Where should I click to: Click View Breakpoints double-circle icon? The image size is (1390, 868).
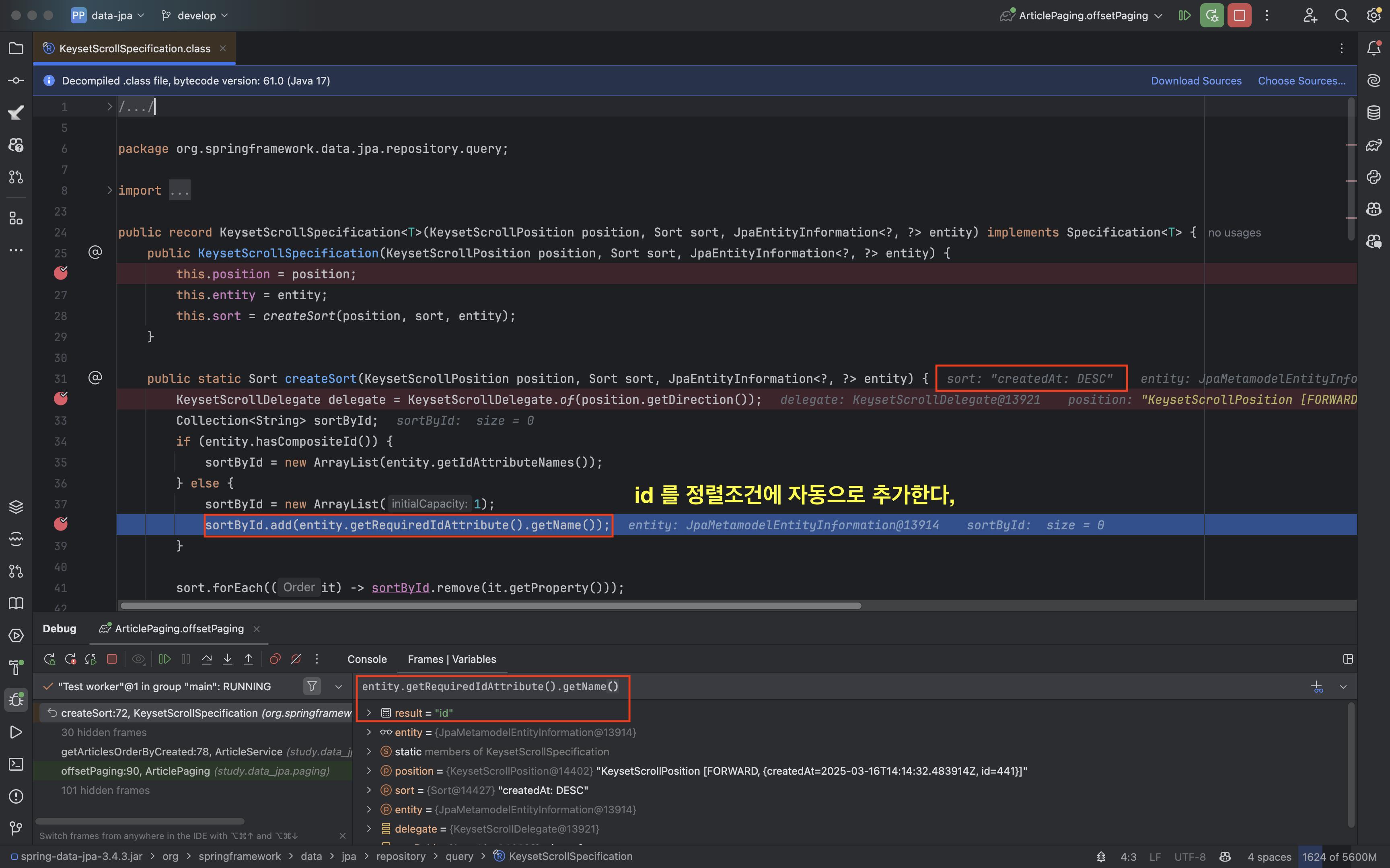275,659
